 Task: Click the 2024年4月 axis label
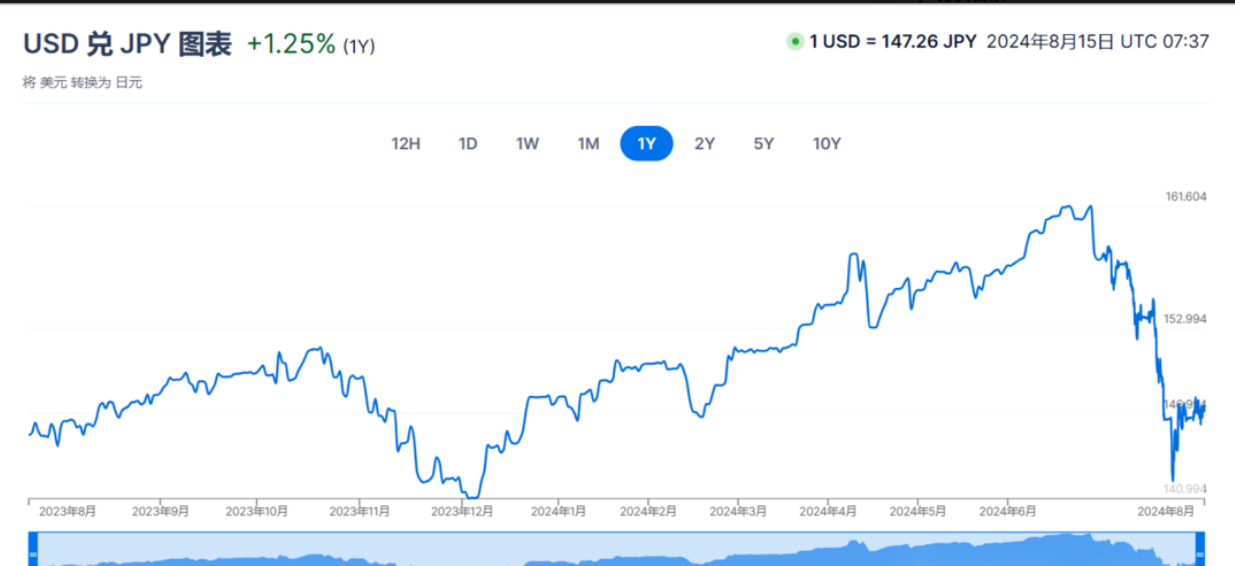pos(828,511)
